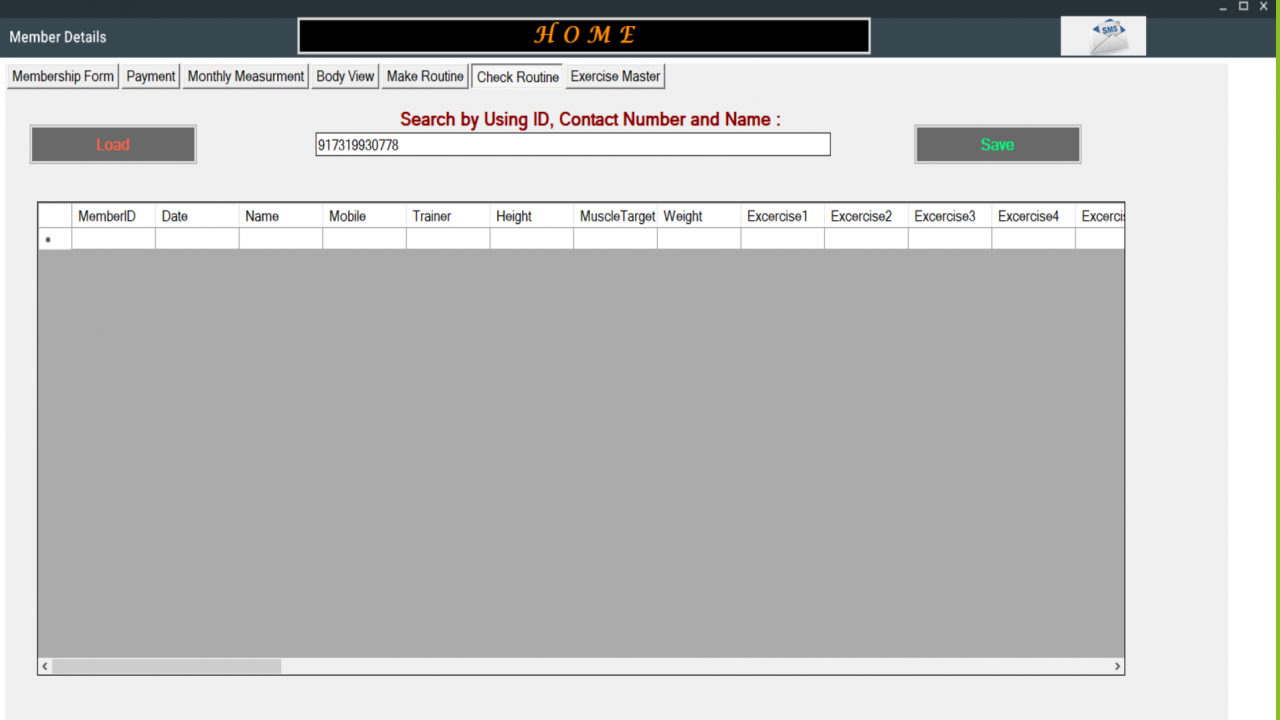Click the MemberID column header

[x=113, y=216]
